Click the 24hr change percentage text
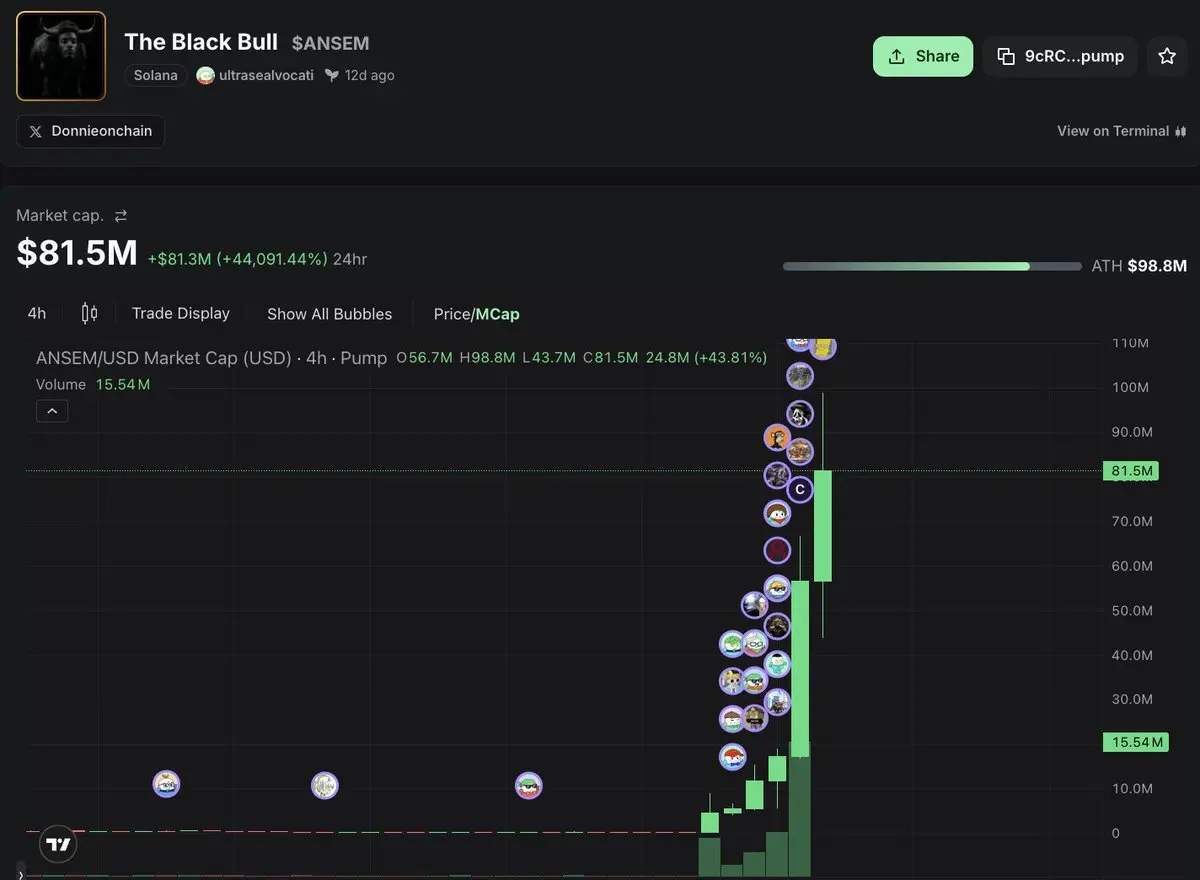 click(257, 259)
